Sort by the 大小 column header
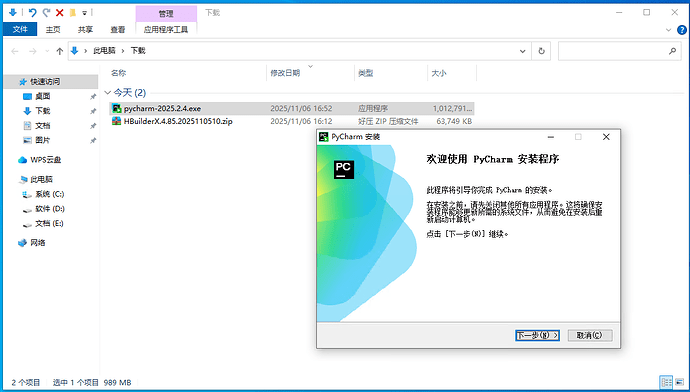The width and height of the screenshot is (690, 392). (x=439, y=73)
